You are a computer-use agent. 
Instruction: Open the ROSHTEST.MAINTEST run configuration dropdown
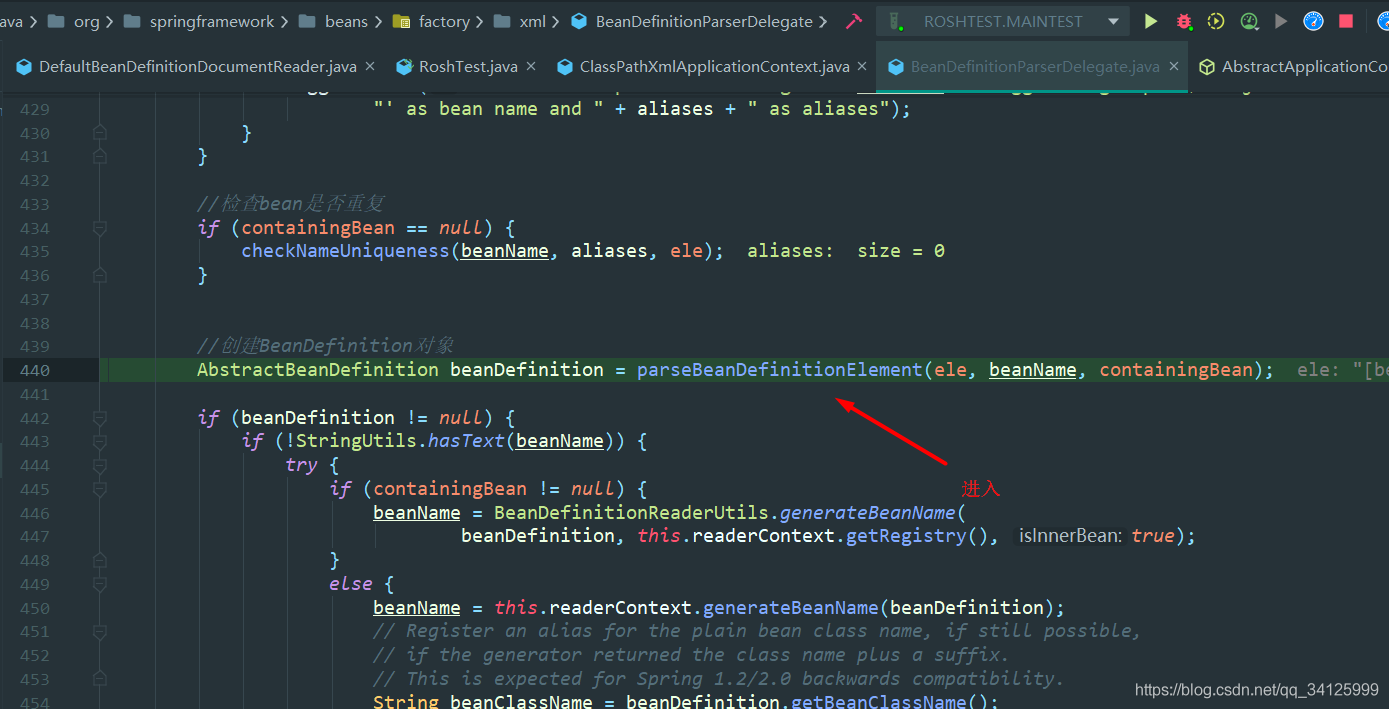point(1003,21)
